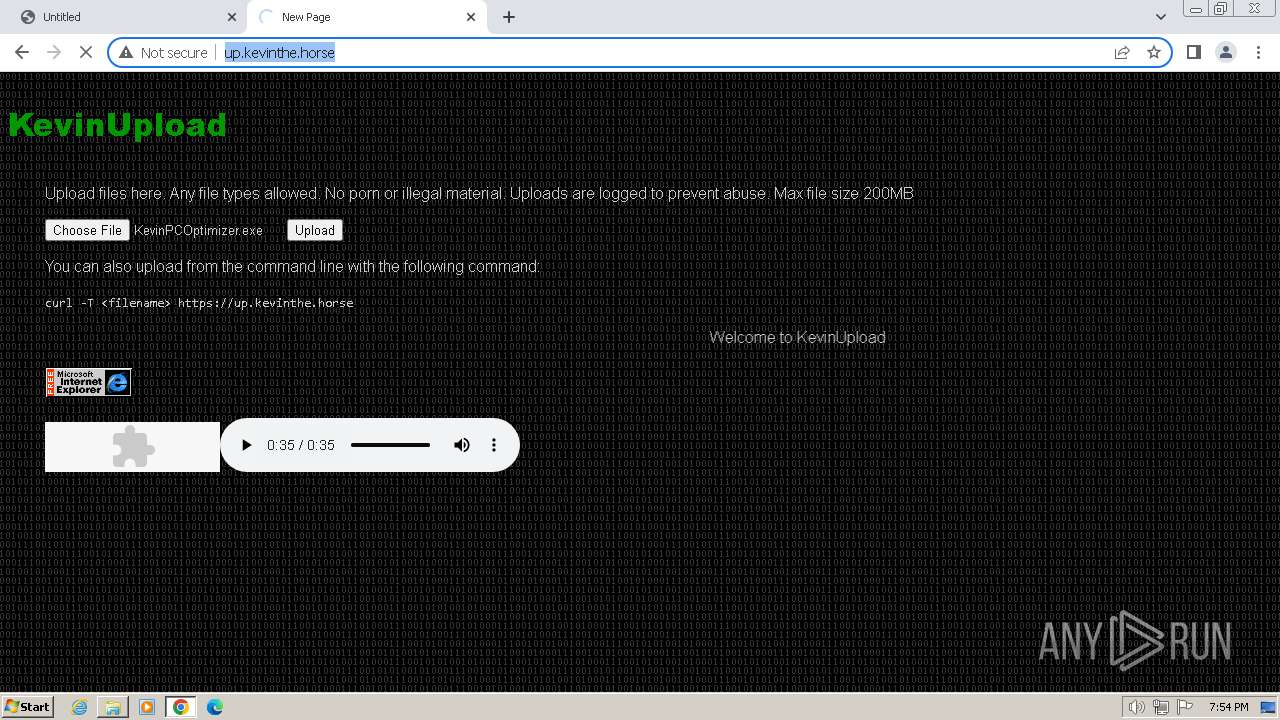Restore down the Chrome window

tap(1221, 8)
